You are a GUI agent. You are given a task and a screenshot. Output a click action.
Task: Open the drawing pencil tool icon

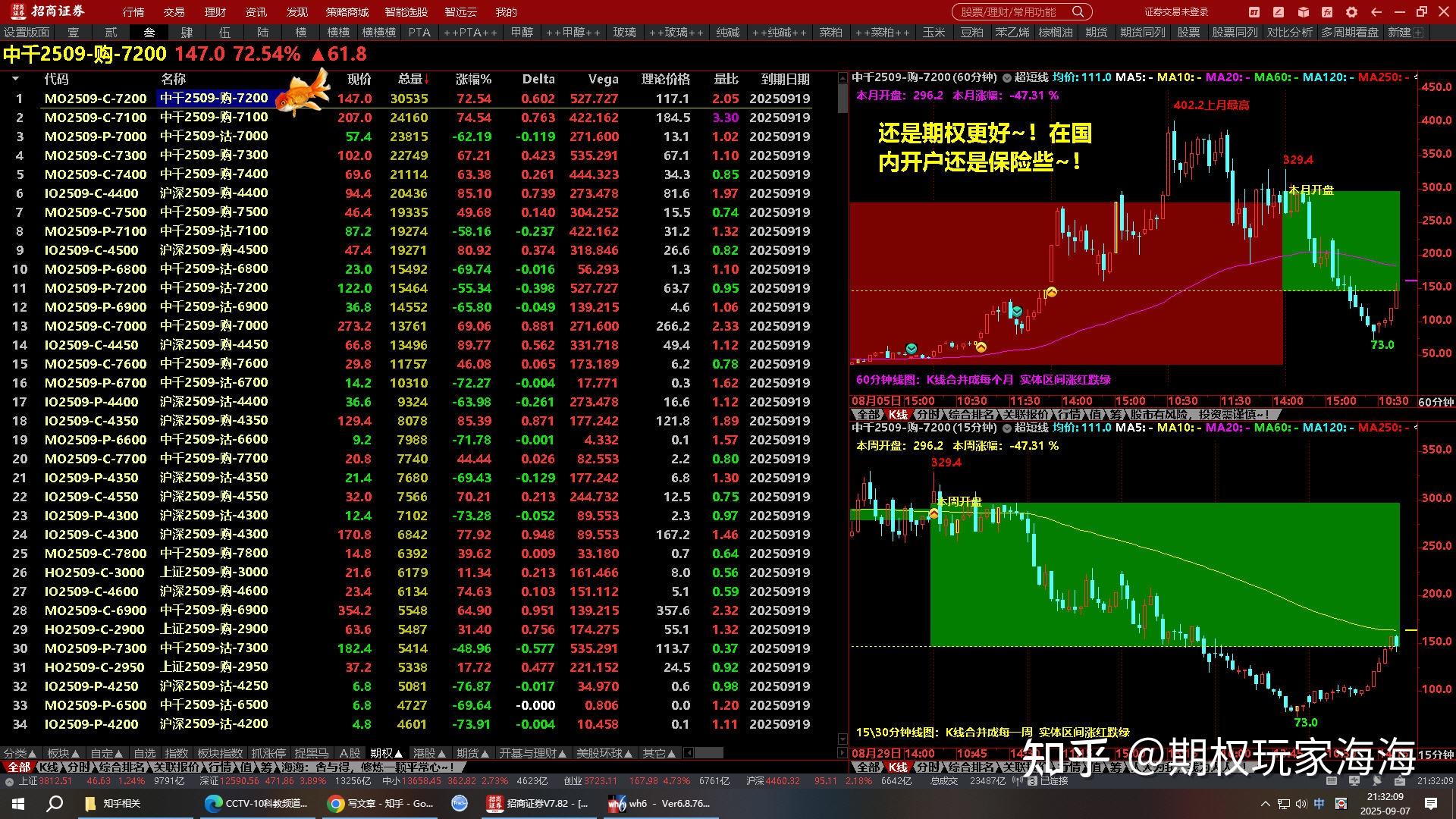[1279, 11]
